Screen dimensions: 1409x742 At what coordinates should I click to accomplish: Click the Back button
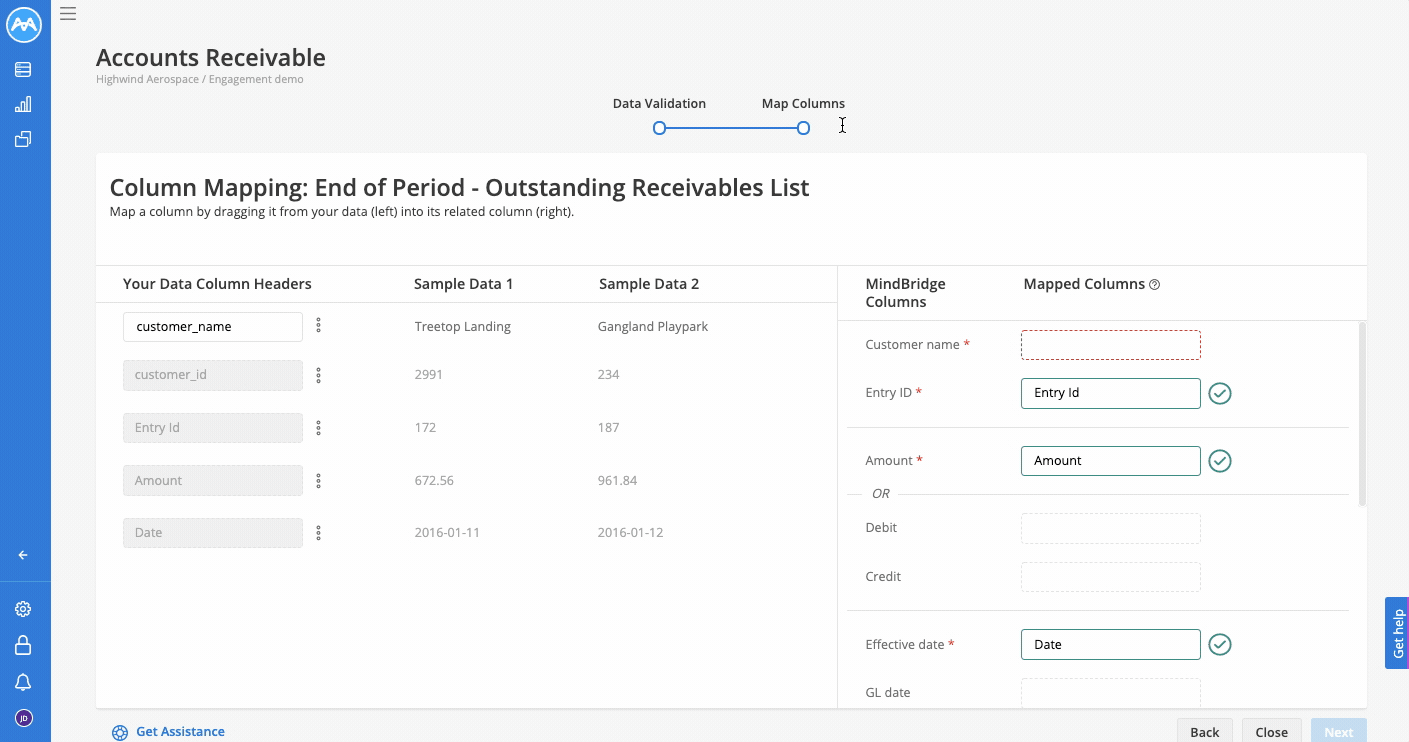(x=1204, y=731)
